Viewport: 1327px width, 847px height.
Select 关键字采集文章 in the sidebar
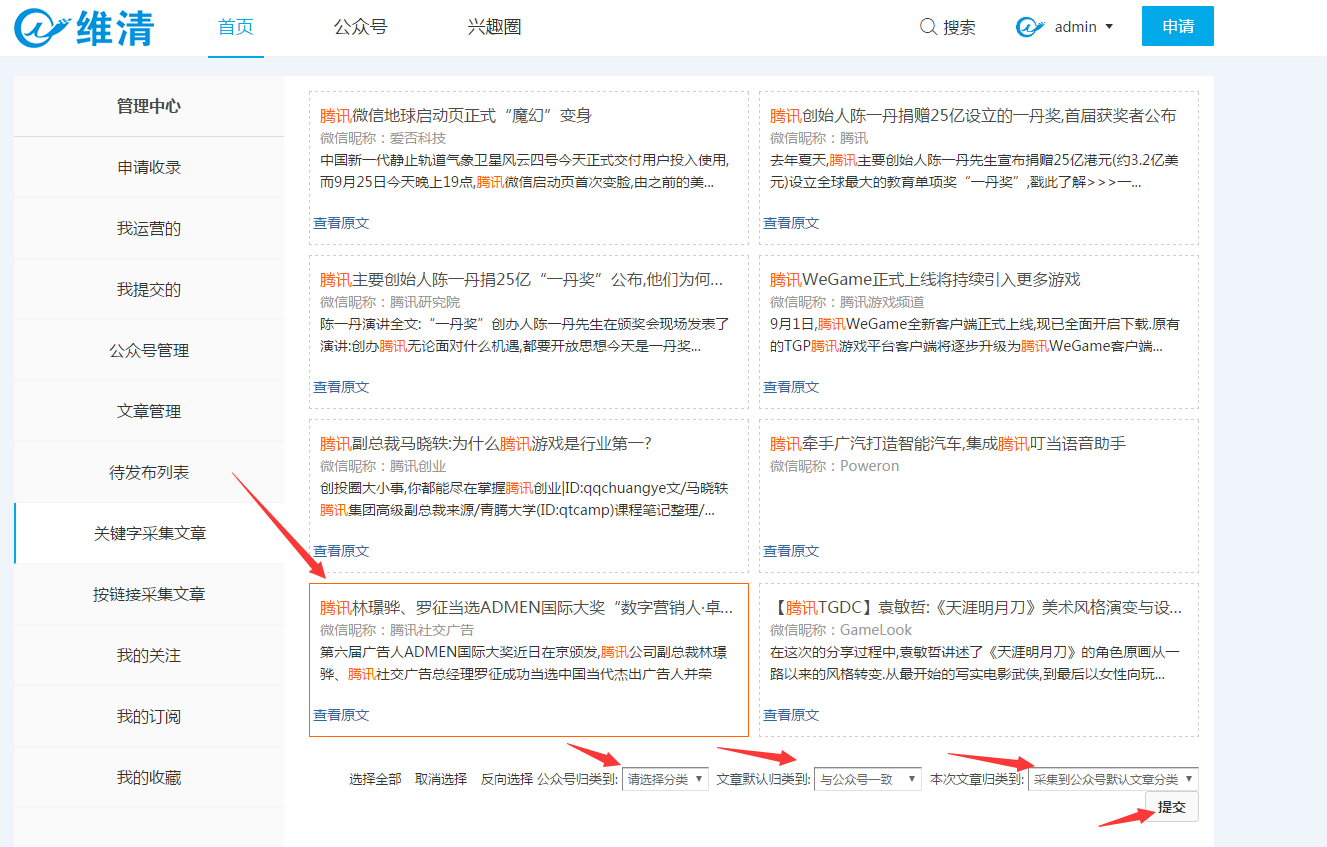pyautogui.click(x=149, y=533)
